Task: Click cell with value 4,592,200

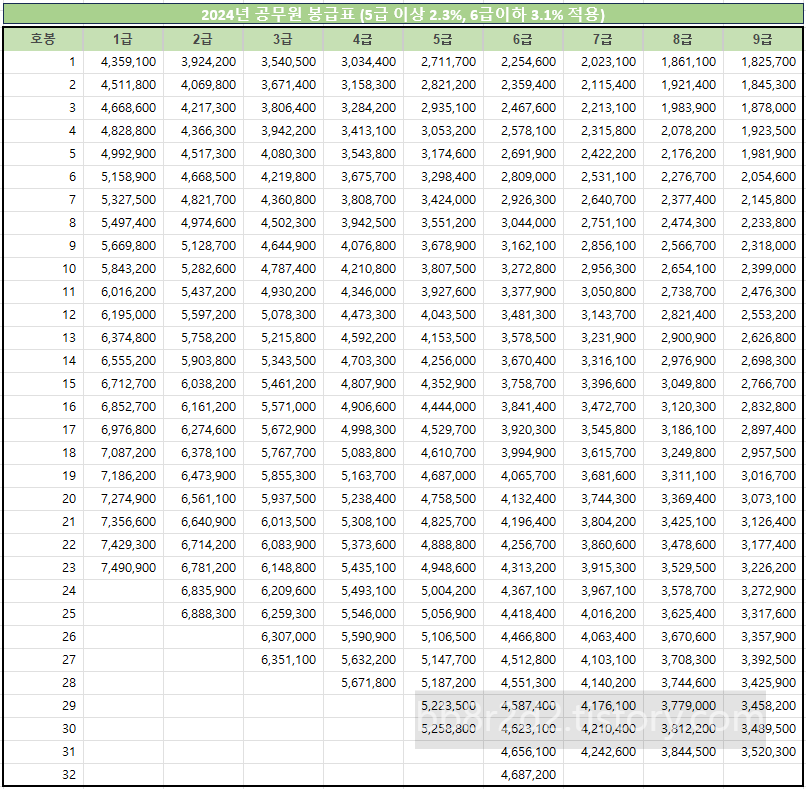Action: click(x=363, y=338)
